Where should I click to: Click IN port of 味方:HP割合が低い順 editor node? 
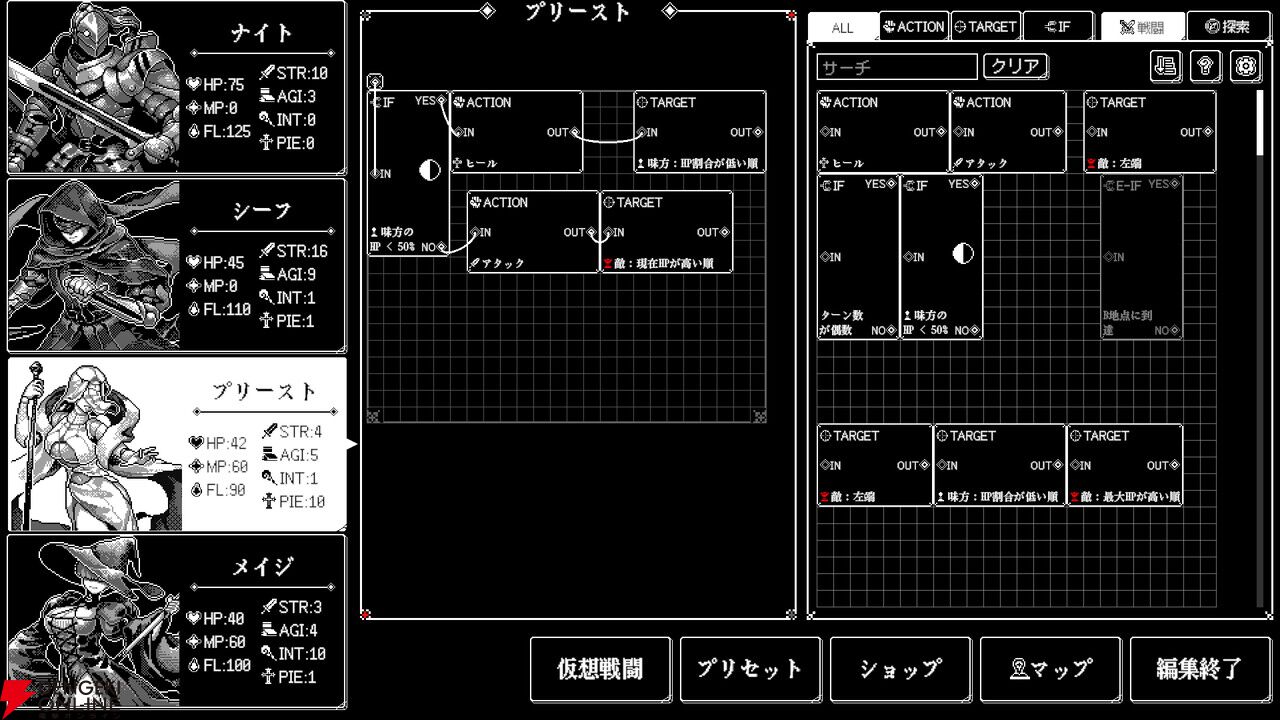coord(641,132)
